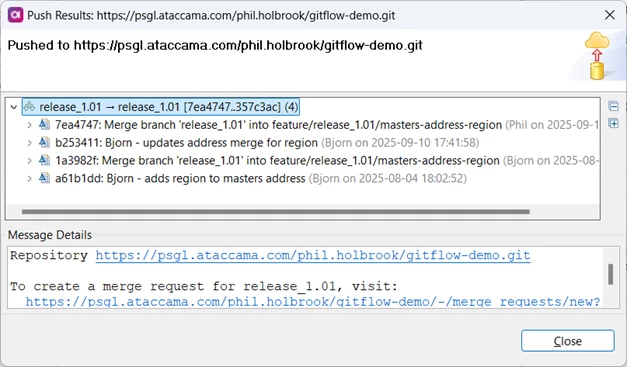Click the Close button
Screen dimensions: 627x367
pyautogui.click(x=567, y=341)
